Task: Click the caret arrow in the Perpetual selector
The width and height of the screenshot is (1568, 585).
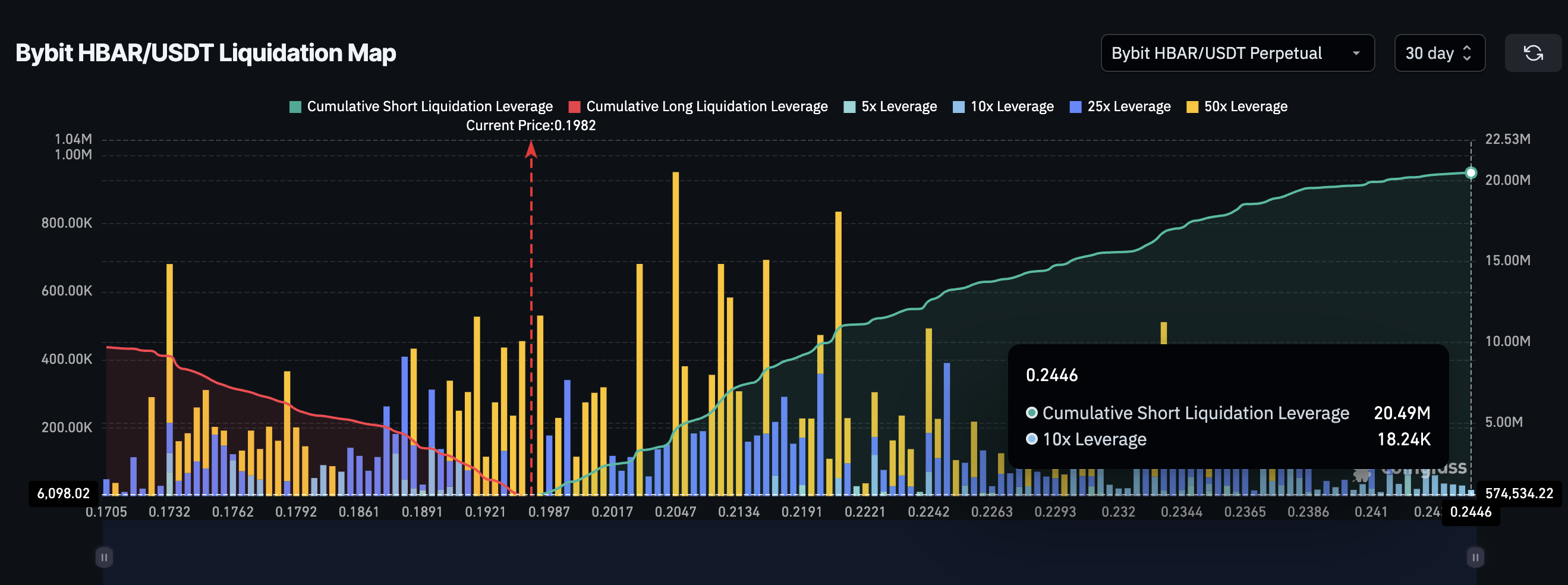Action: click(1356, 54)
